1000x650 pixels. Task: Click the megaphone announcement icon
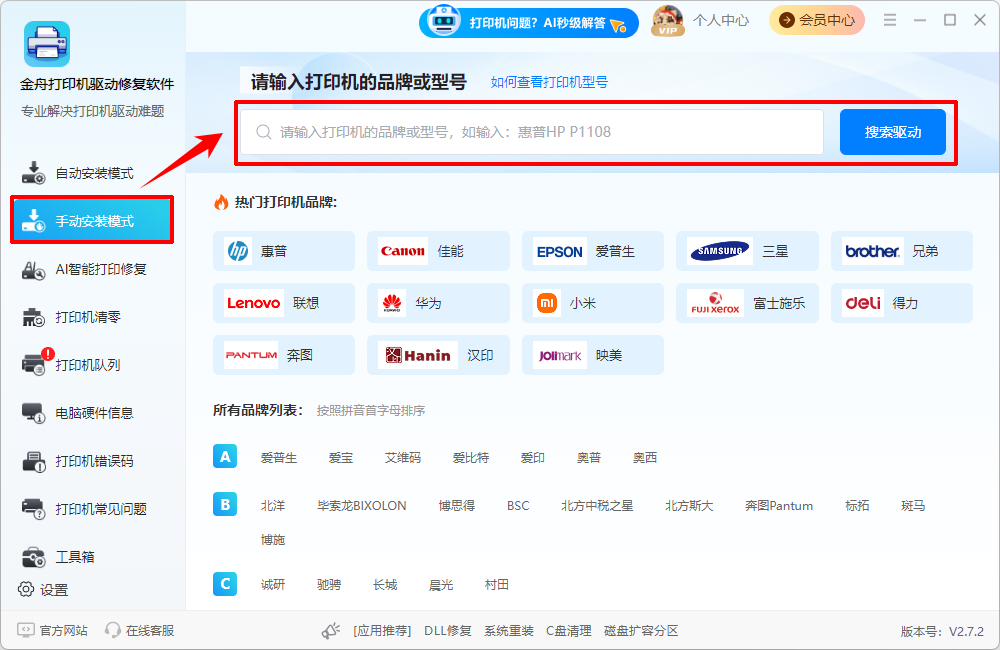click(x=330, y=631)
